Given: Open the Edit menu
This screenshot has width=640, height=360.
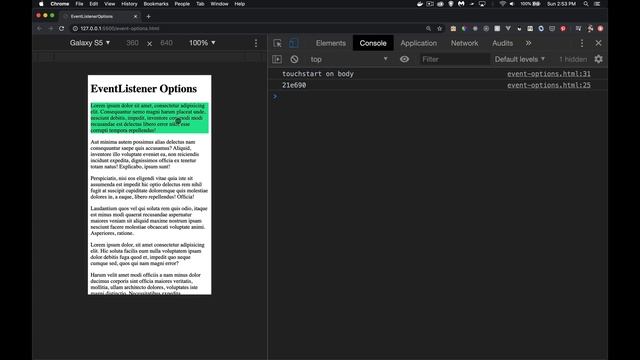Looking at the screenshot, I should (93, 4).
